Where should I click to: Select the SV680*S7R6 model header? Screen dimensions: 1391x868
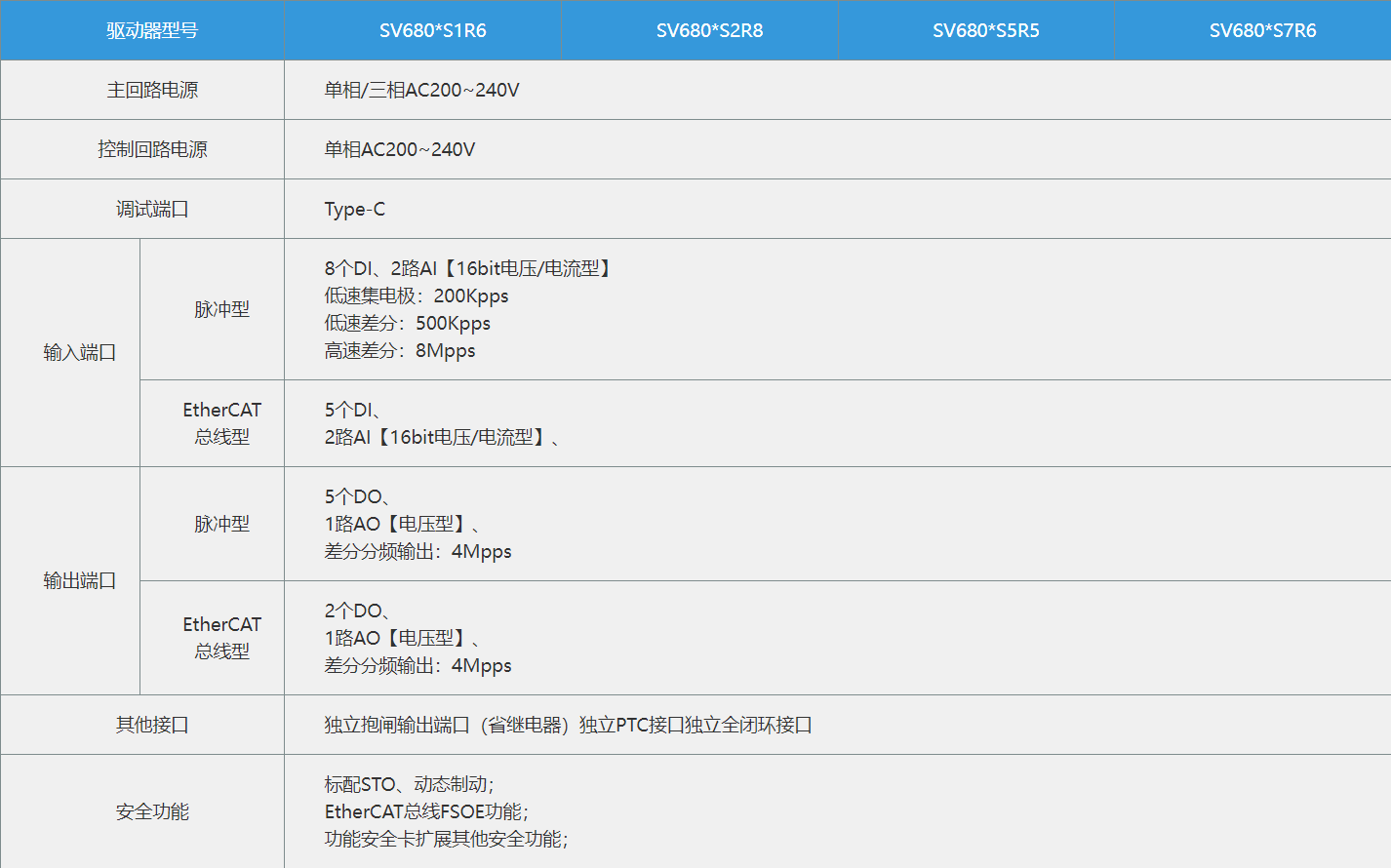click(x=1262, y=30)
